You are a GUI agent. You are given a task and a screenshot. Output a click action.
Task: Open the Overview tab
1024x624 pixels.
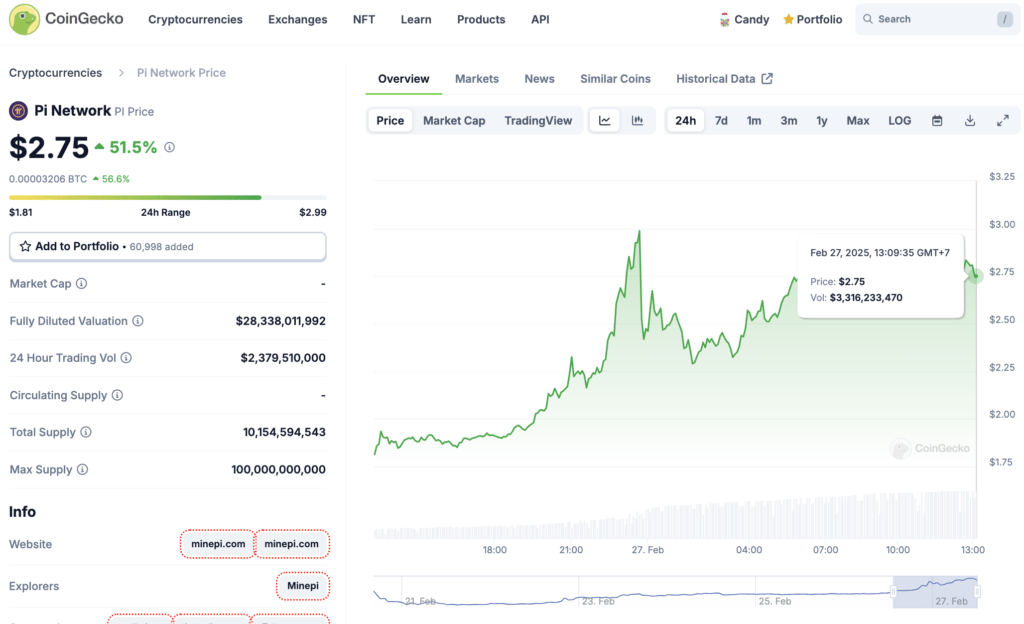click(x=404, y=79)
